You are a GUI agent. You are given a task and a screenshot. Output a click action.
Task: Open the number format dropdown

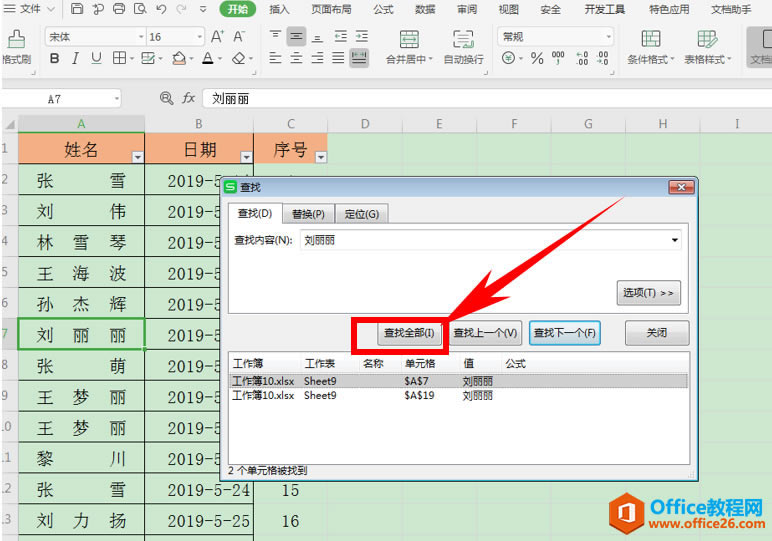(x=609, y=37)
